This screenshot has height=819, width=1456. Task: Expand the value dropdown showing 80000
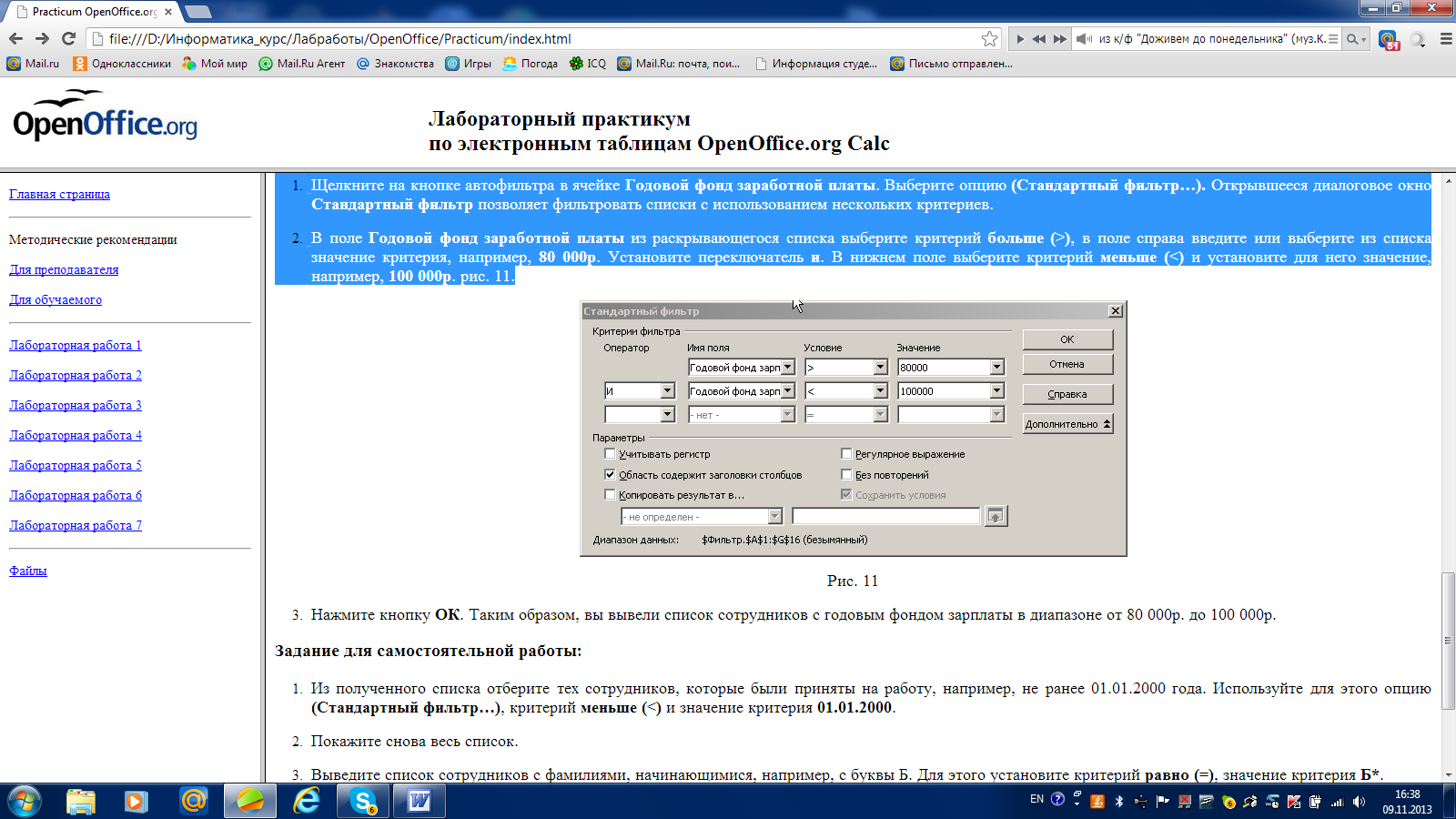tap(996, 367)
